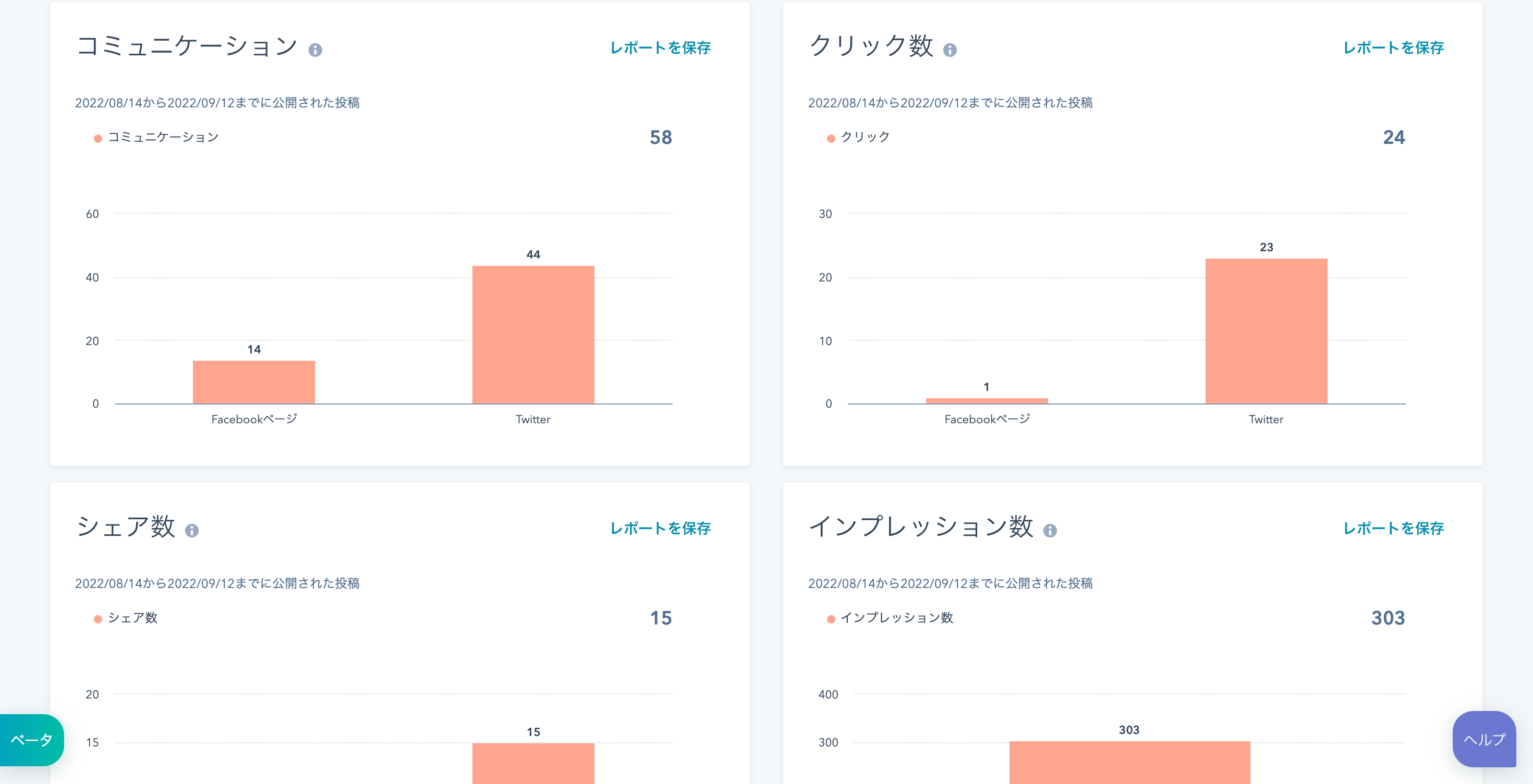
Task: Click y-axis label 30 in クリック数 chart
Action: coord(825,214)
